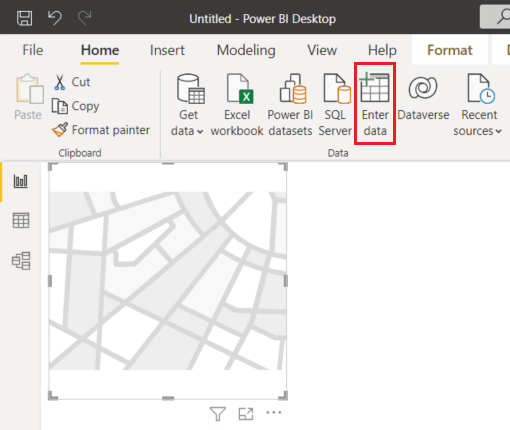Connect to SQL Server
The image size is (510, 430).
(335, 105)
